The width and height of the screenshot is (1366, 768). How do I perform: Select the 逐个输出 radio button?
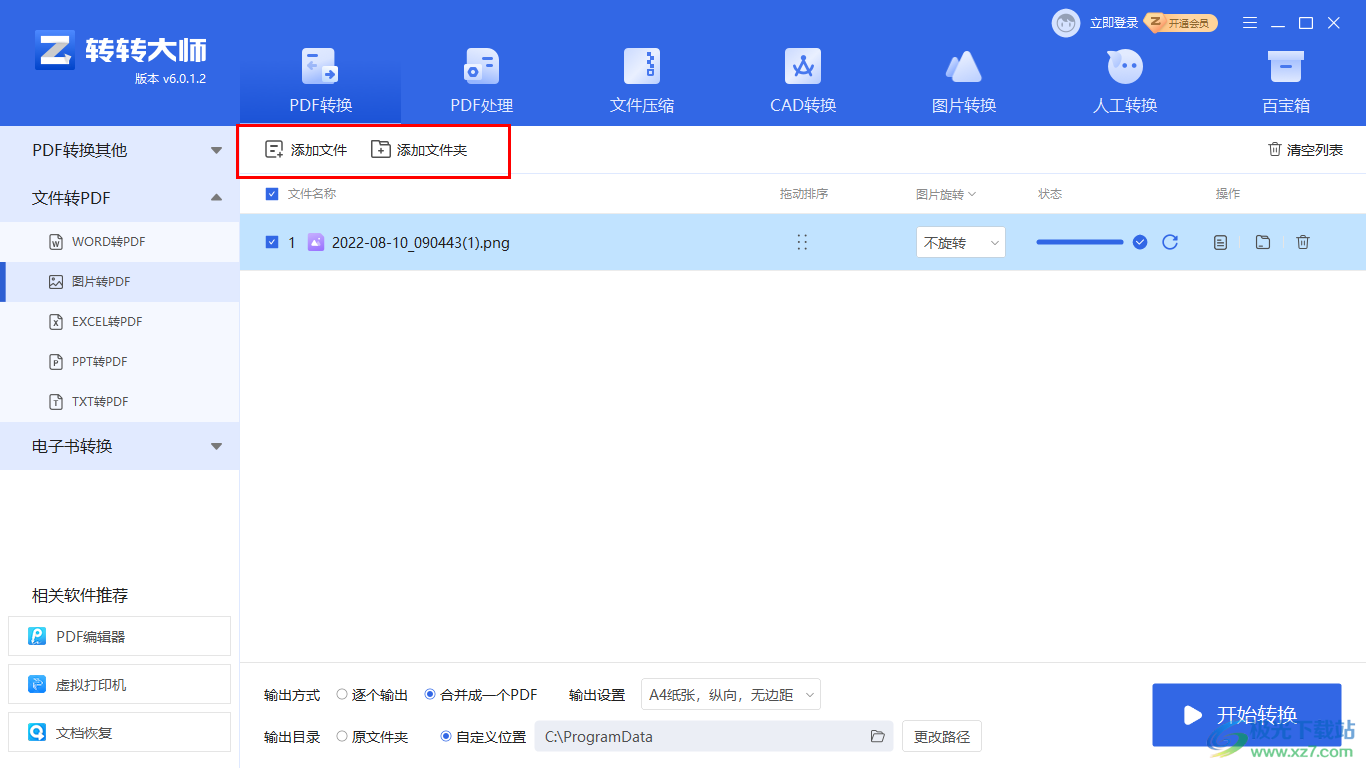click(342, 694)
